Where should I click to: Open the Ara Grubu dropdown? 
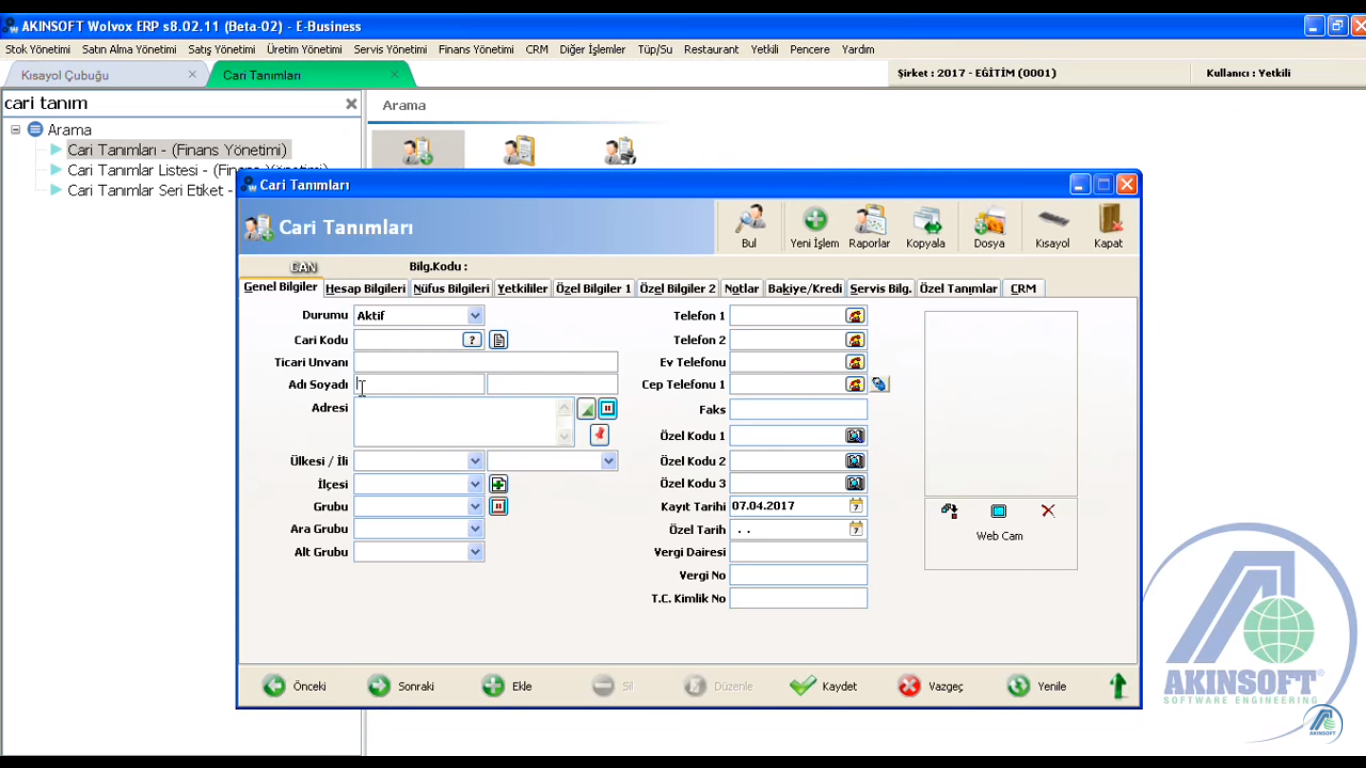475,529
